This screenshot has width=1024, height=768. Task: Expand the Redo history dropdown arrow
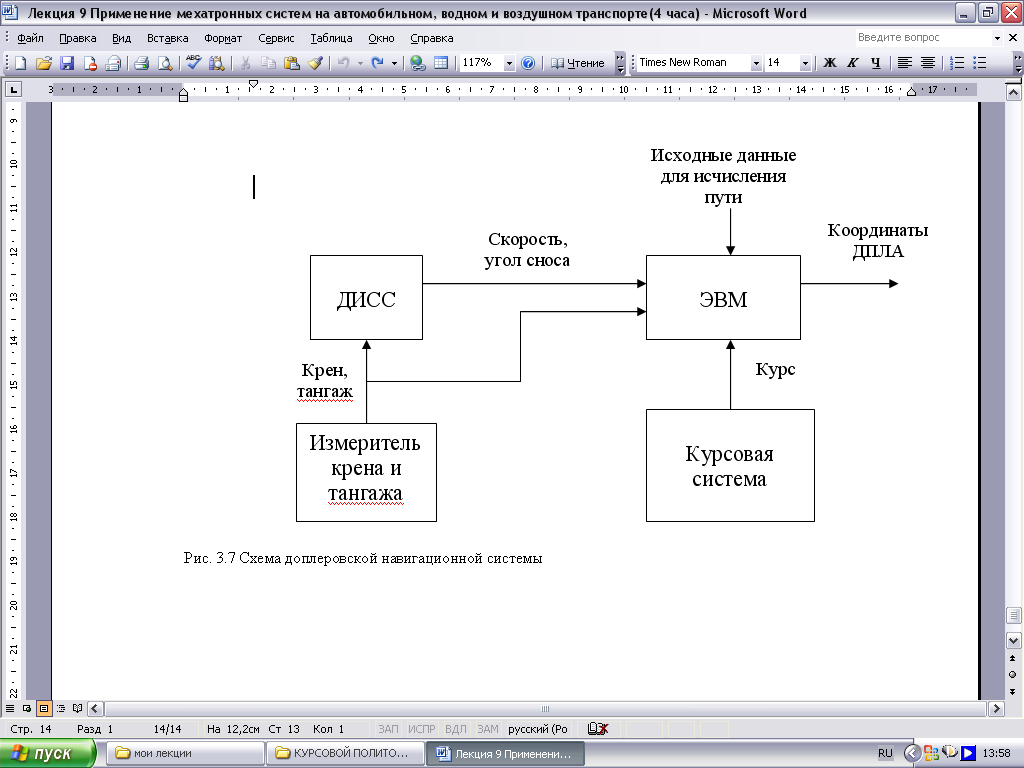pos(394,63)
